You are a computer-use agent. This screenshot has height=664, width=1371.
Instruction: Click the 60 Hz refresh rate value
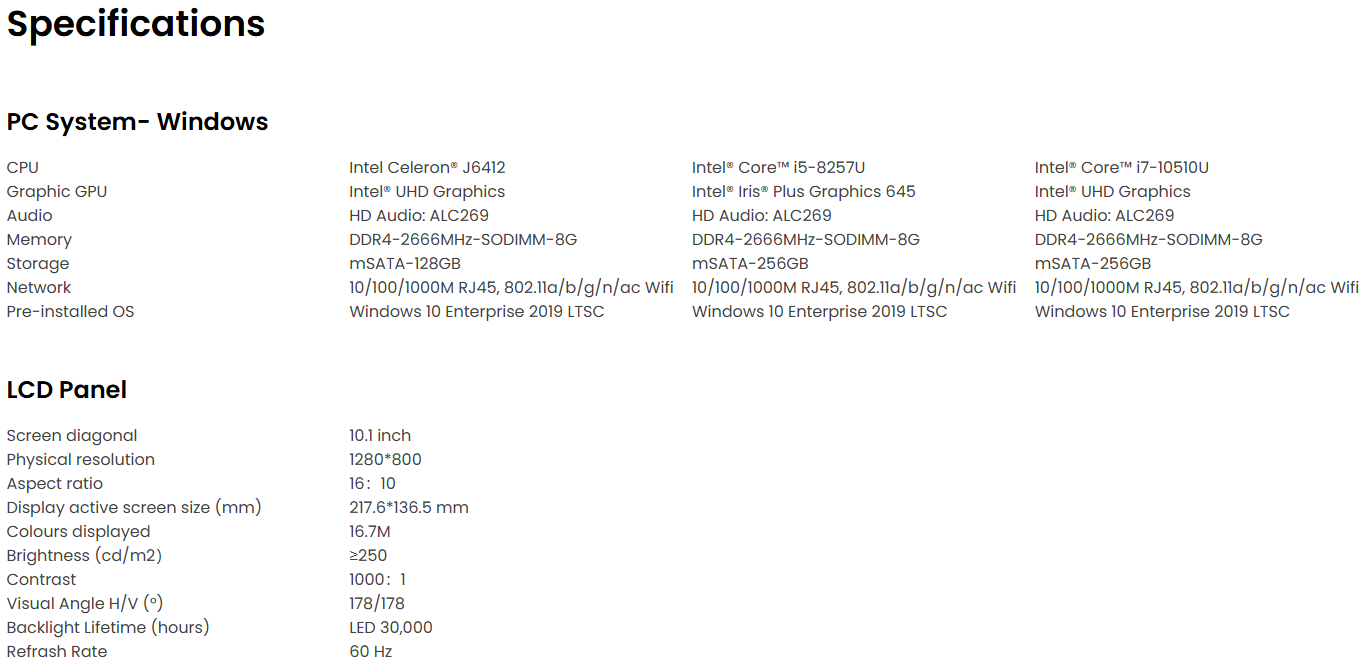point(370,652)
